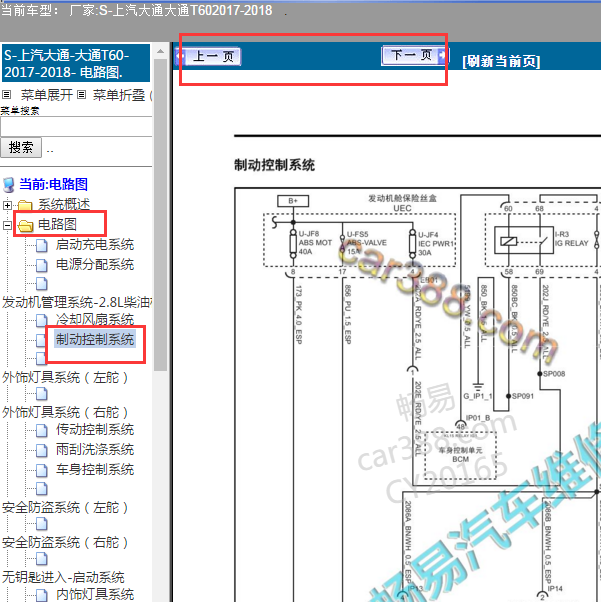Open 车身控制系统 page
601x602 pixels.
click(95, 469)
